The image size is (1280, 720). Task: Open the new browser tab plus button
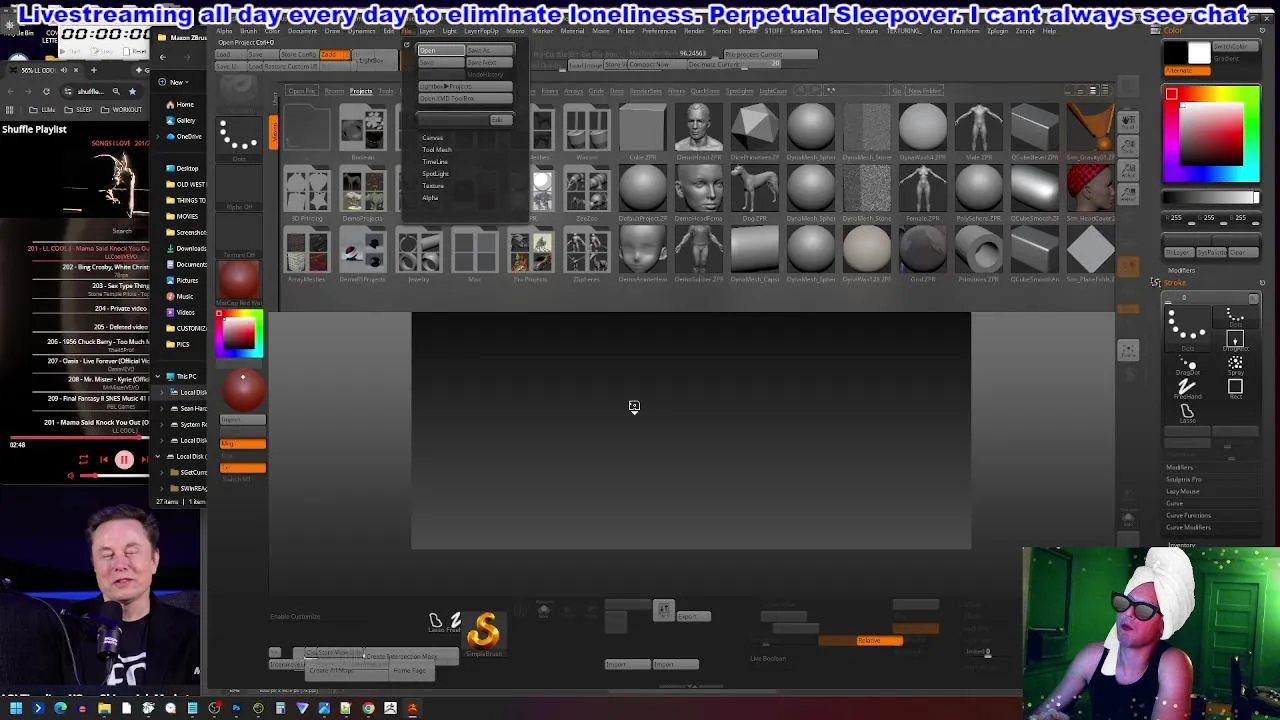click(94, 70)
